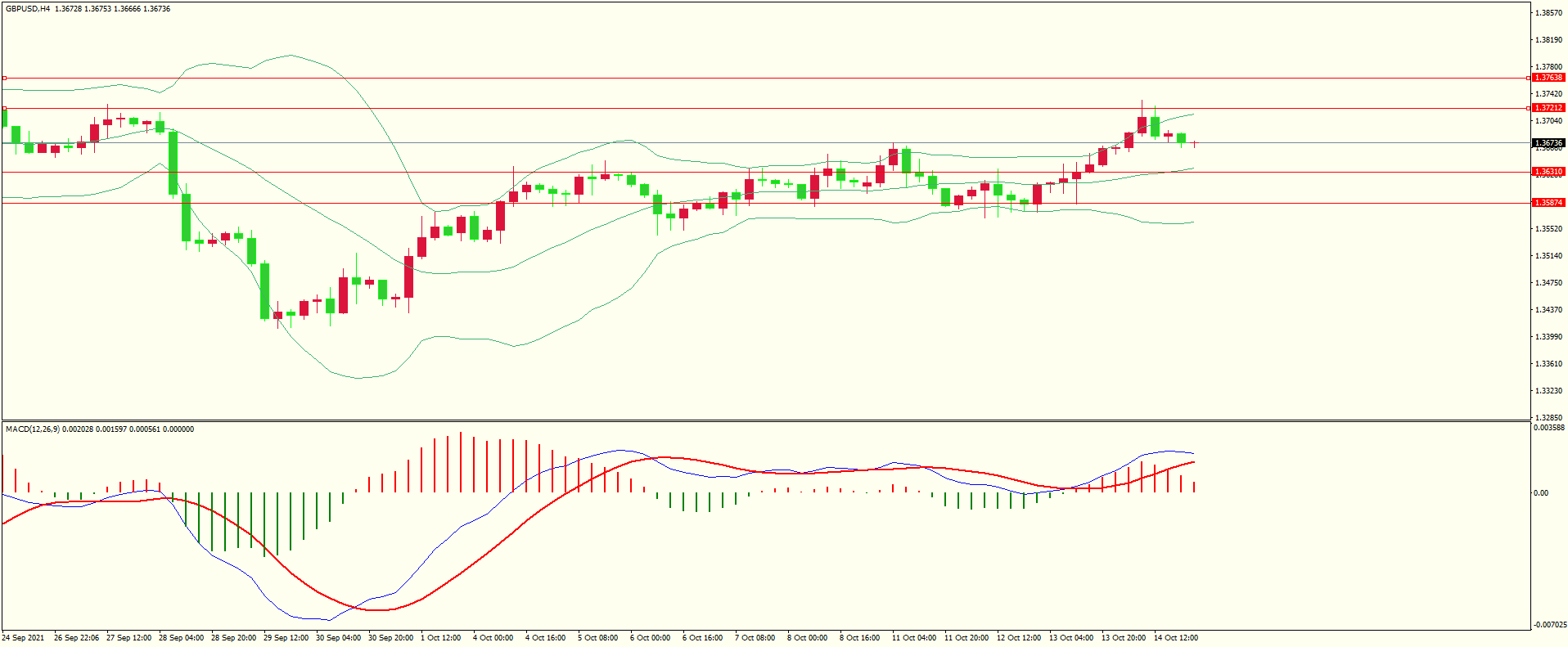
Task: Click the 1.32850 price scale value
Action: [x=1548, y=418]
